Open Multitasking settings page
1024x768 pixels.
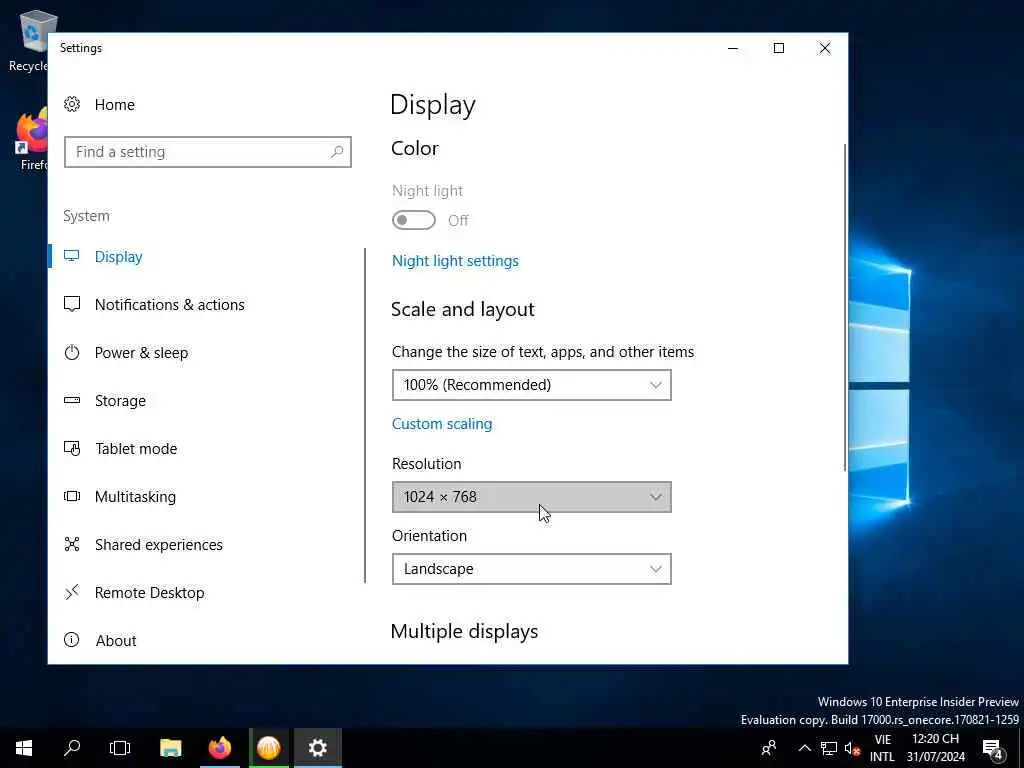[135, 496]
